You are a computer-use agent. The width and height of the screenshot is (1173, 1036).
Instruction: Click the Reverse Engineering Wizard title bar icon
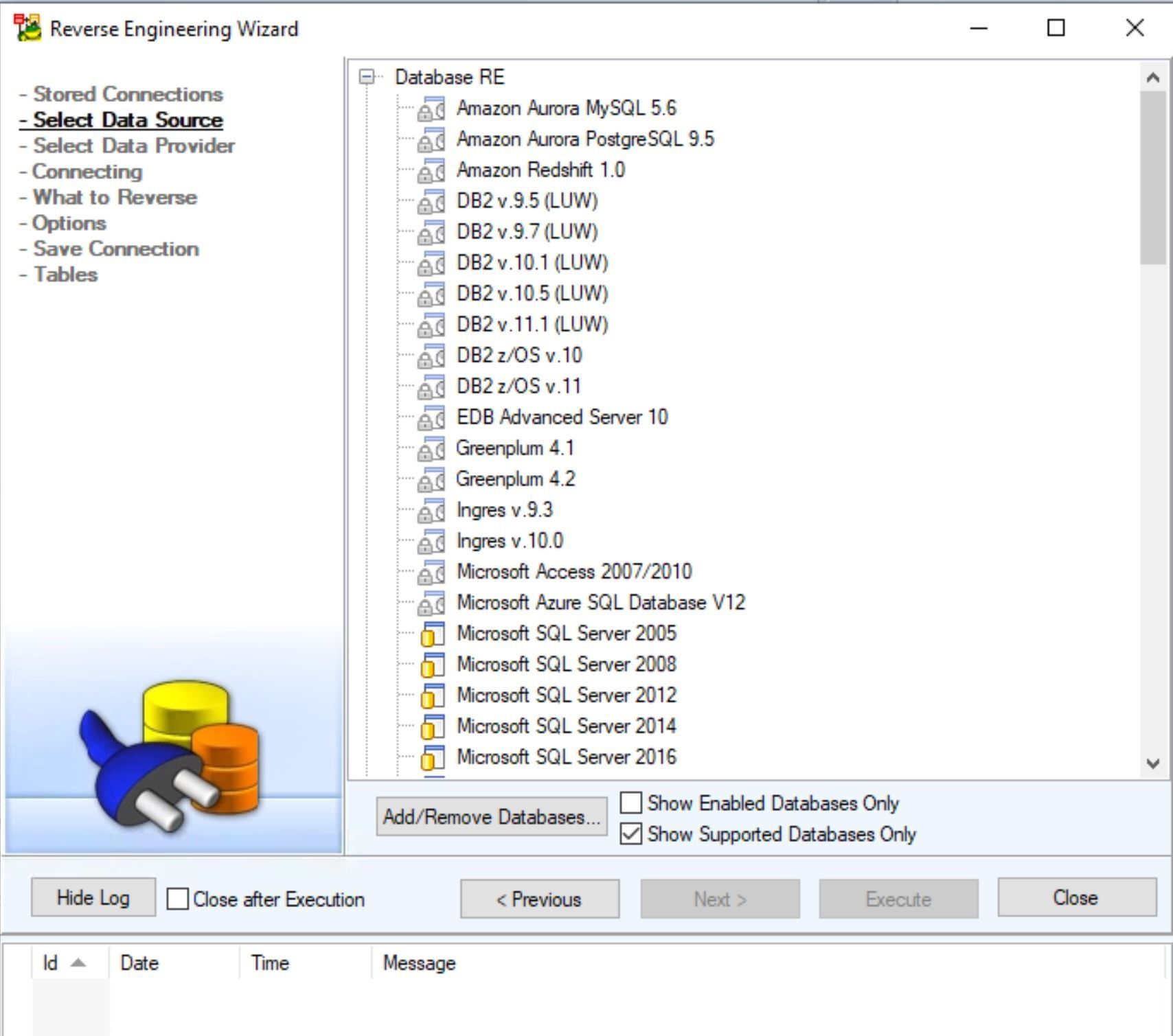pos(27,28)
